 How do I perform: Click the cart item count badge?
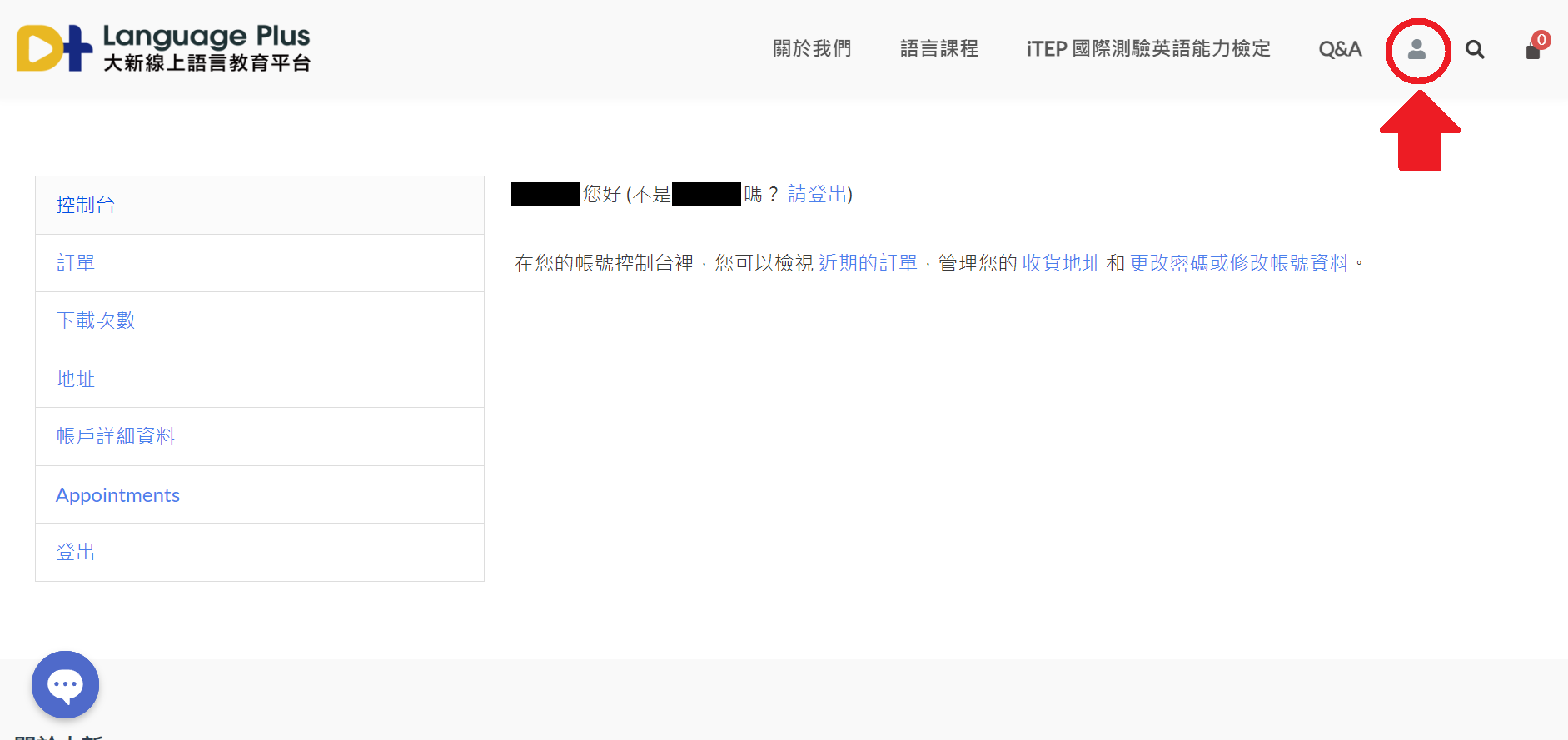coord(1541,39)
